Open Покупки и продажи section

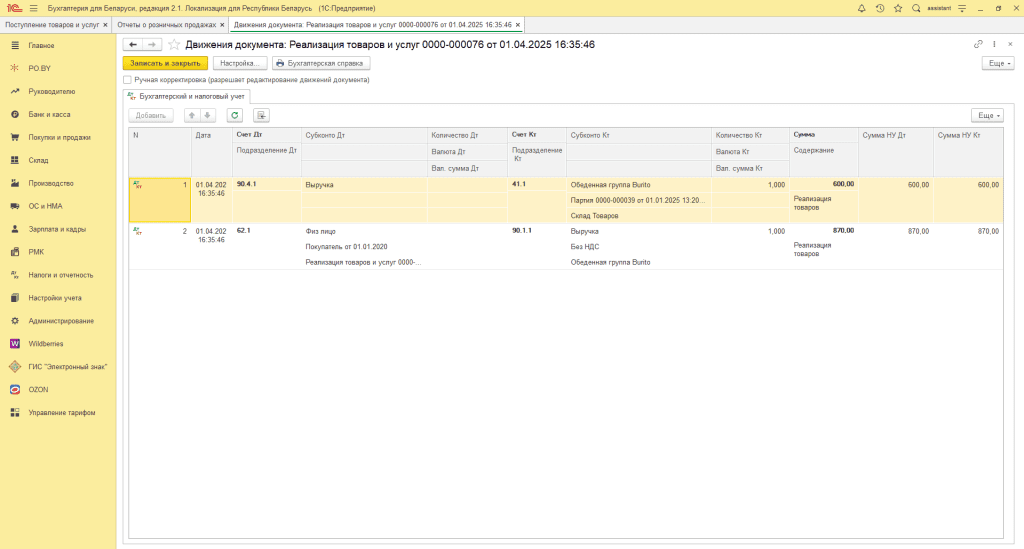[x=59, y=138]
